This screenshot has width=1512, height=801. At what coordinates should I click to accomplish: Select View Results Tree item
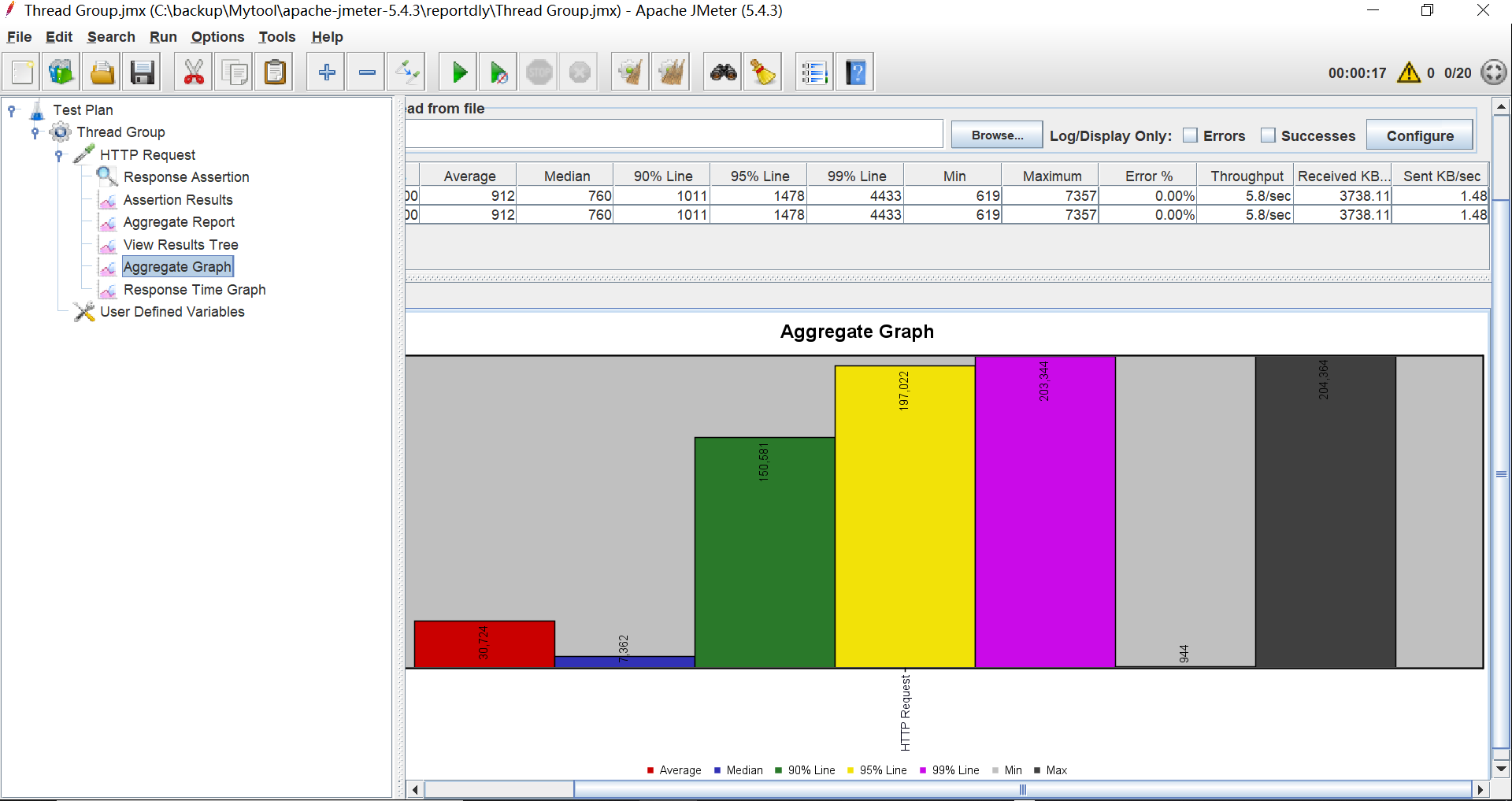pos(180,245)
